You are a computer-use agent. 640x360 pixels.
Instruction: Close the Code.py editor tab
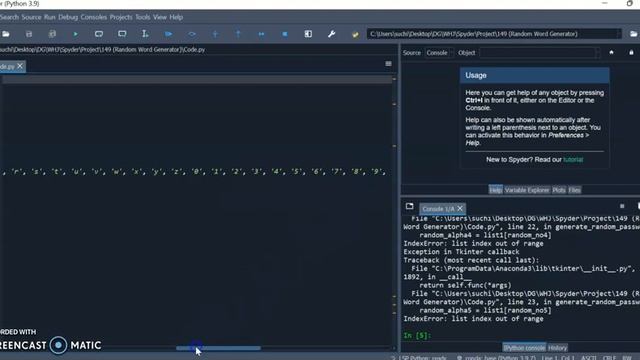pos(20,66)
